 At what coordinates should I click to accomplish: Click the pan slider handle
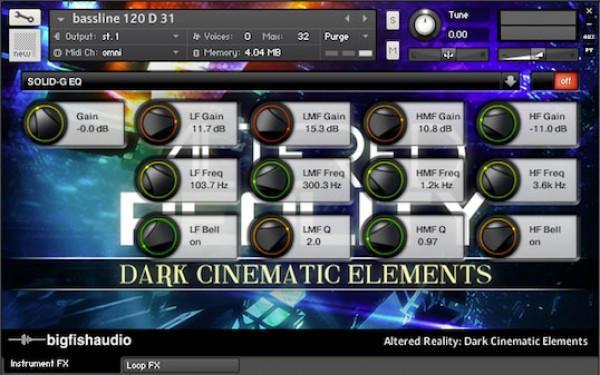[x=448, y=55]
